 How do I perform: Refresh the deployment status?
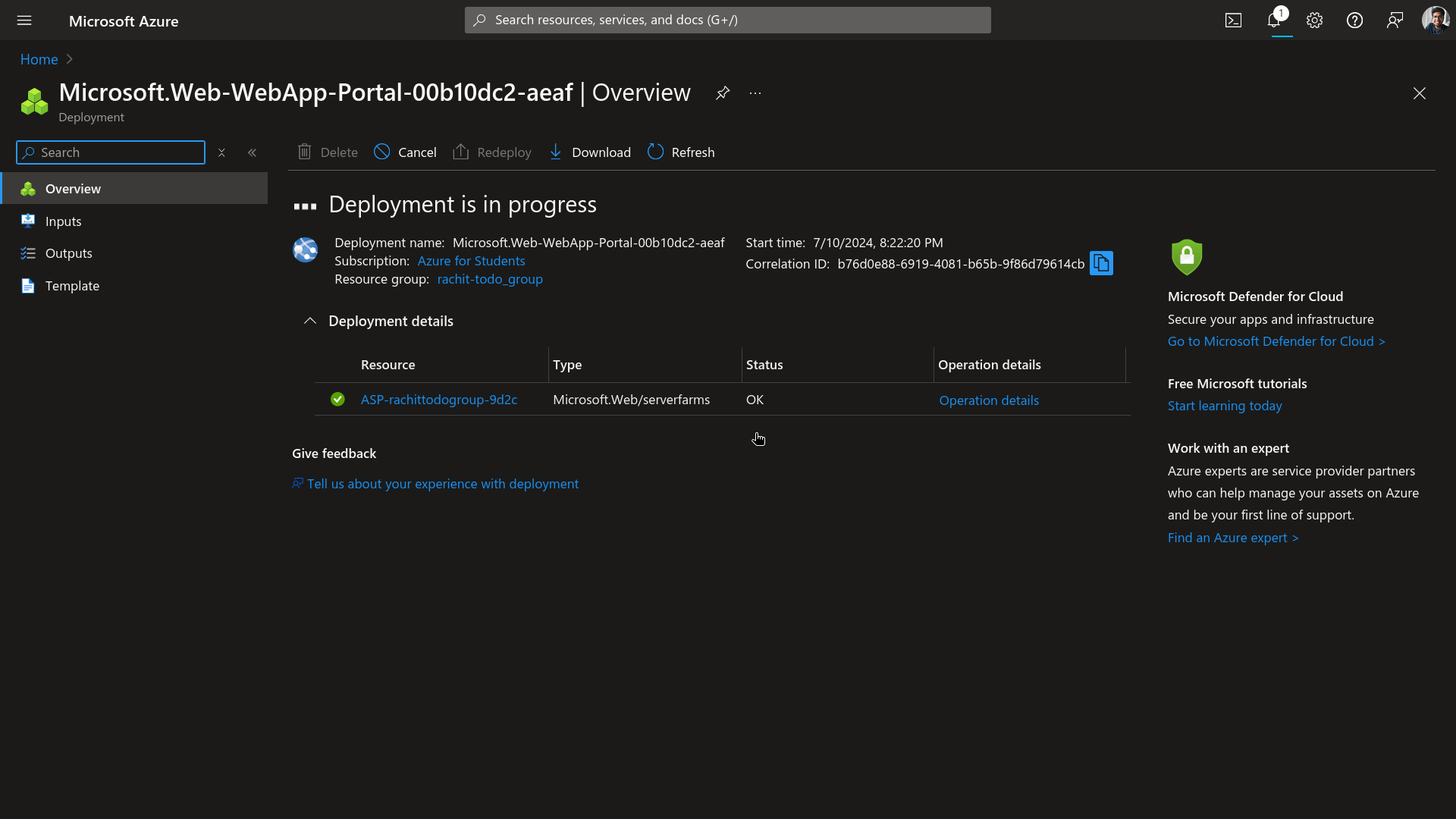pos(680,152)
